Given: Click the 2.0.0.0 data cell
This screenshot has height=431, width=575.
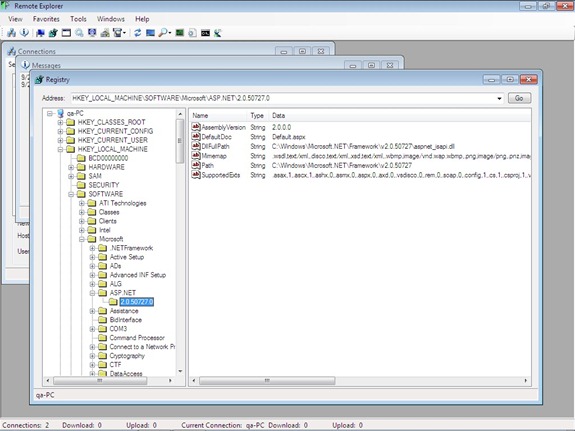Looking at the screenshot, I should [x=282, y=127].
